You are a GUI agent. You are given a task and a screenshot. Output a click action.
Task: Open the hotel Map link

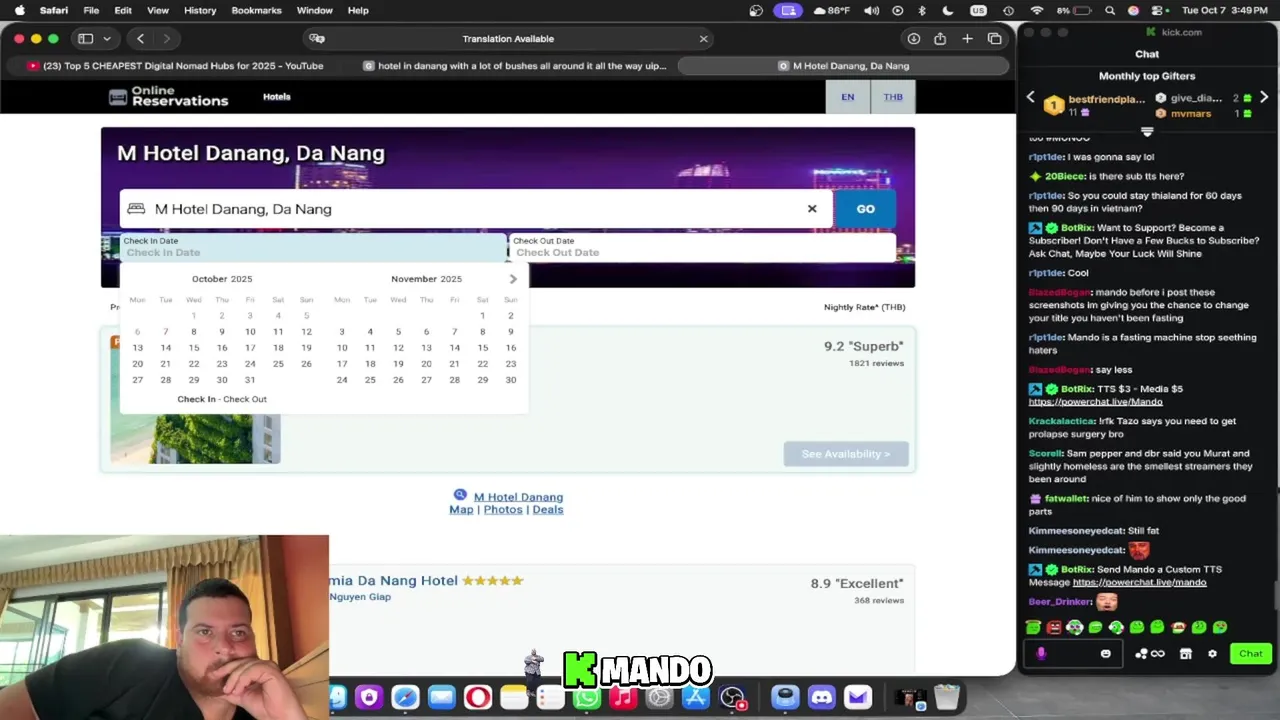[x=461, y=510]
